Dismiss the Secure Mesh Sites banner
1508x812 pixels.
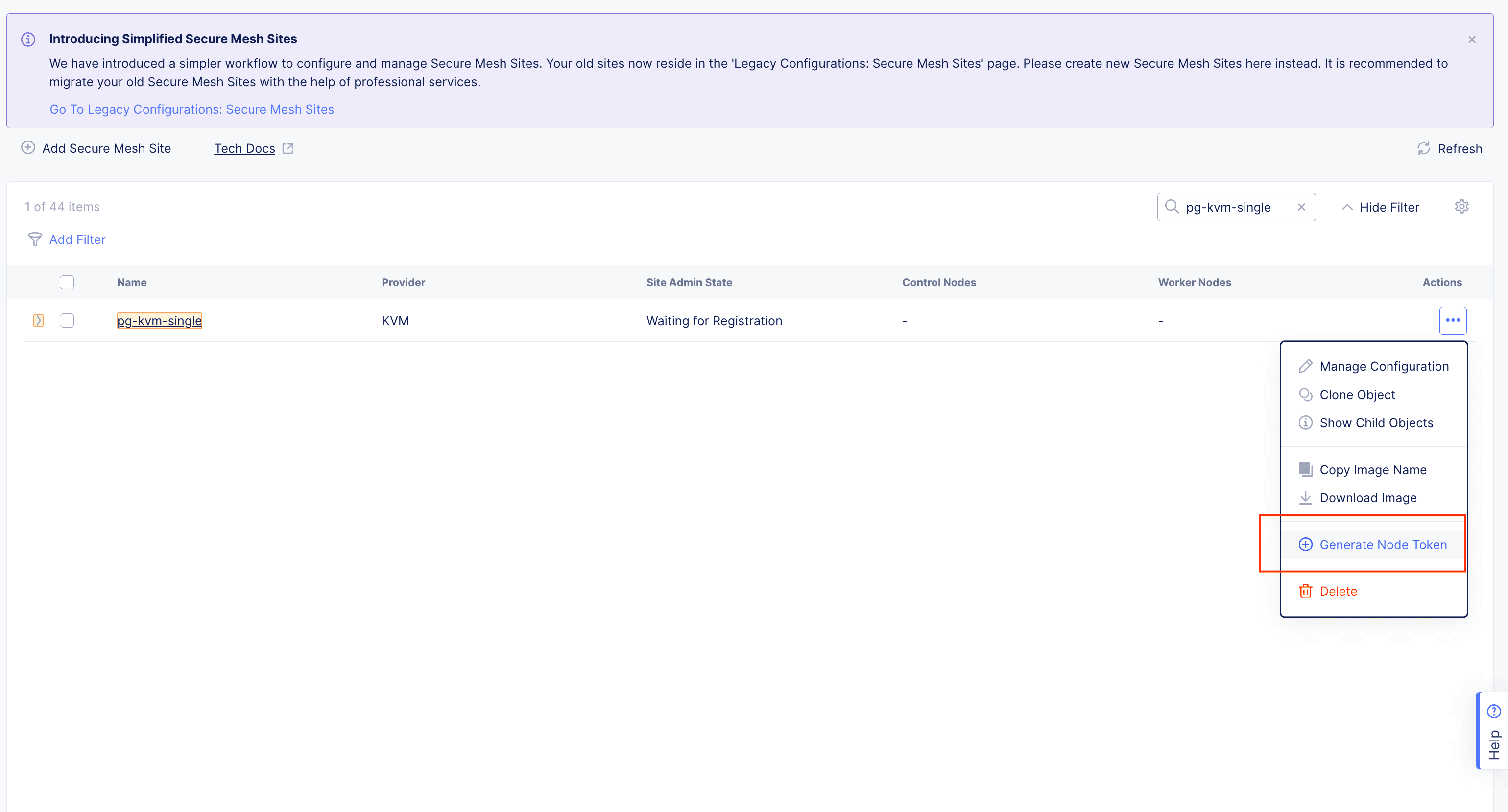point(1471,40)
